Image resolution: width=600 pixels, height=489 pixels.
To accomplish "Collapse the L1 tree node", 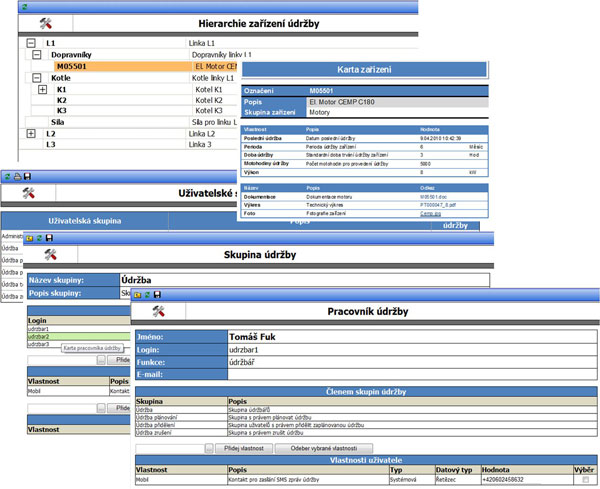I will click(31, 43).
